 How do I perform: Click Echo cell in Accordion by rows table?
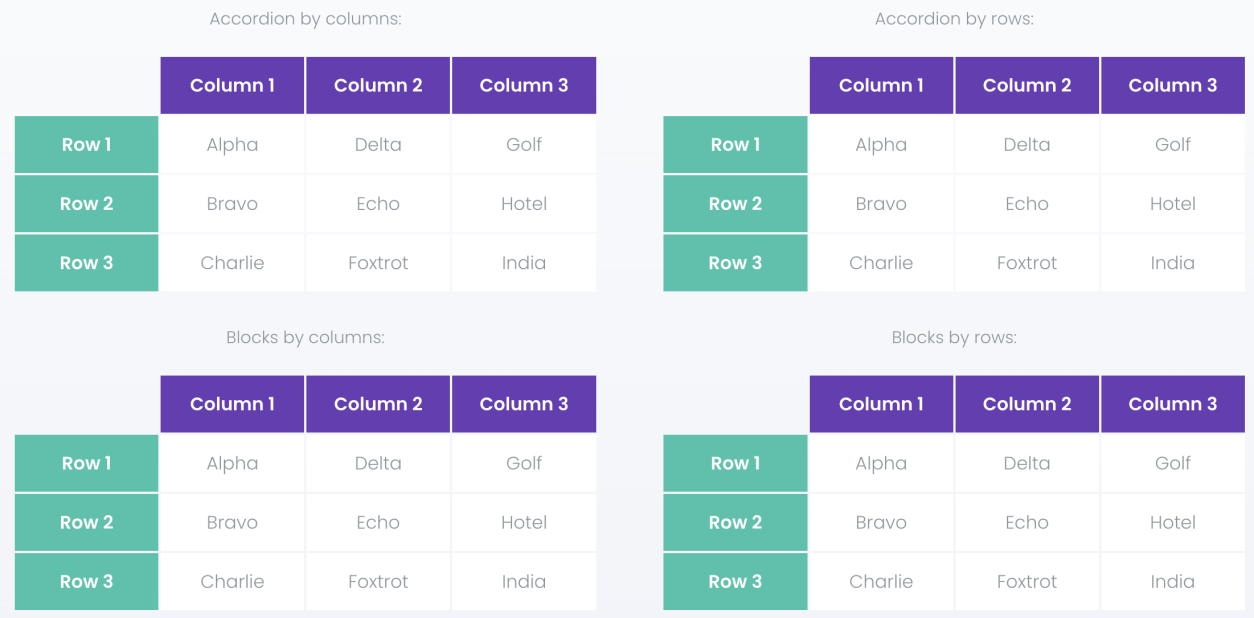[1027, 204]
